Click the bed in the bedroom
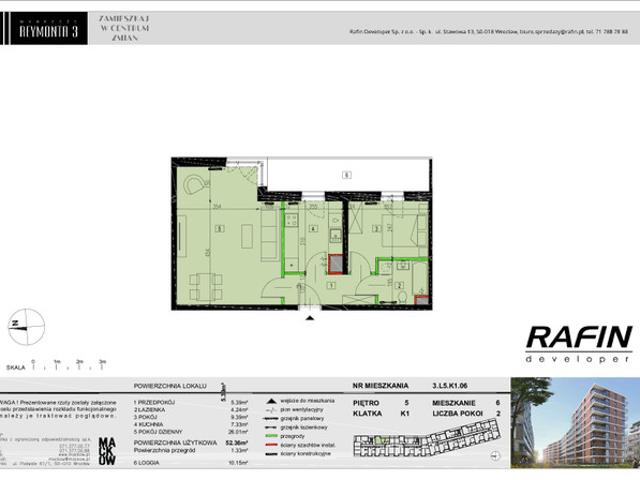This screenshot has width=640, height=480. coord(404,231)
